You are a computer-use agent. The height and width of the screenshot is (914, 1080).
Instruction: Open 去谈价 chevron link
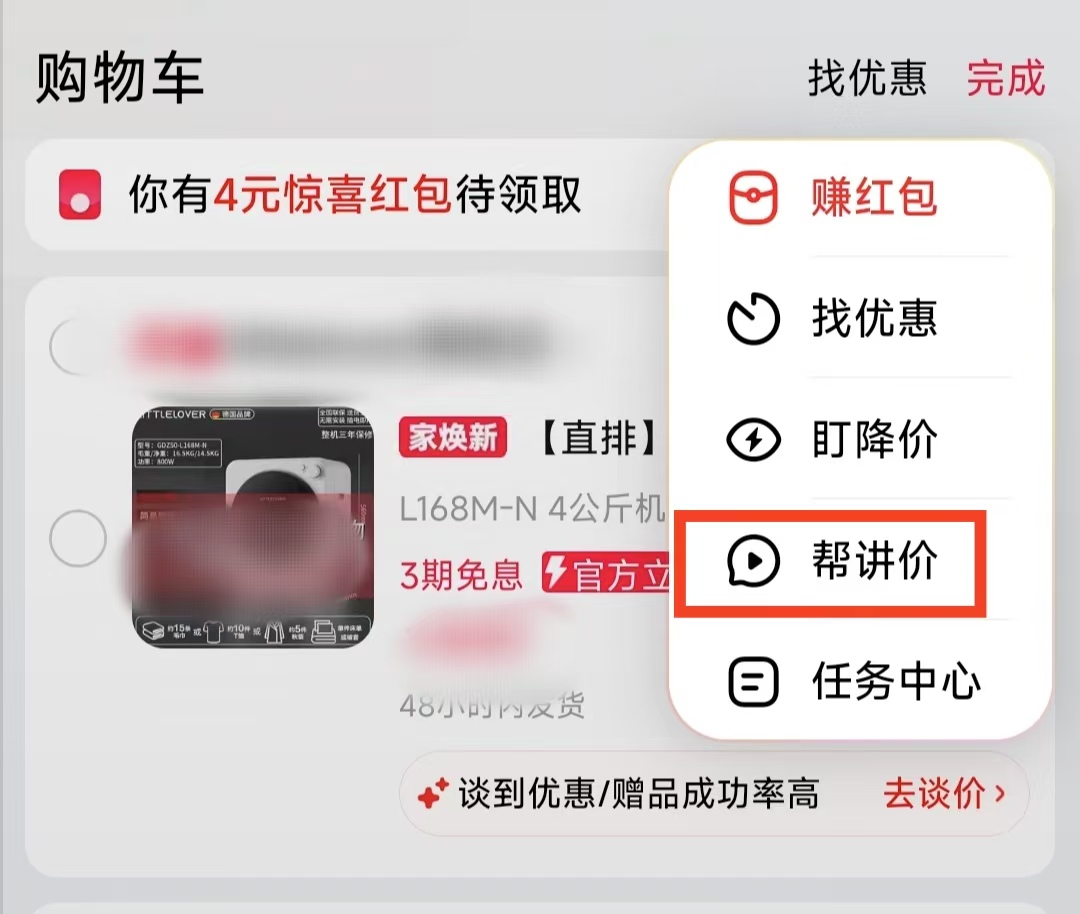(x=944, y=793)
